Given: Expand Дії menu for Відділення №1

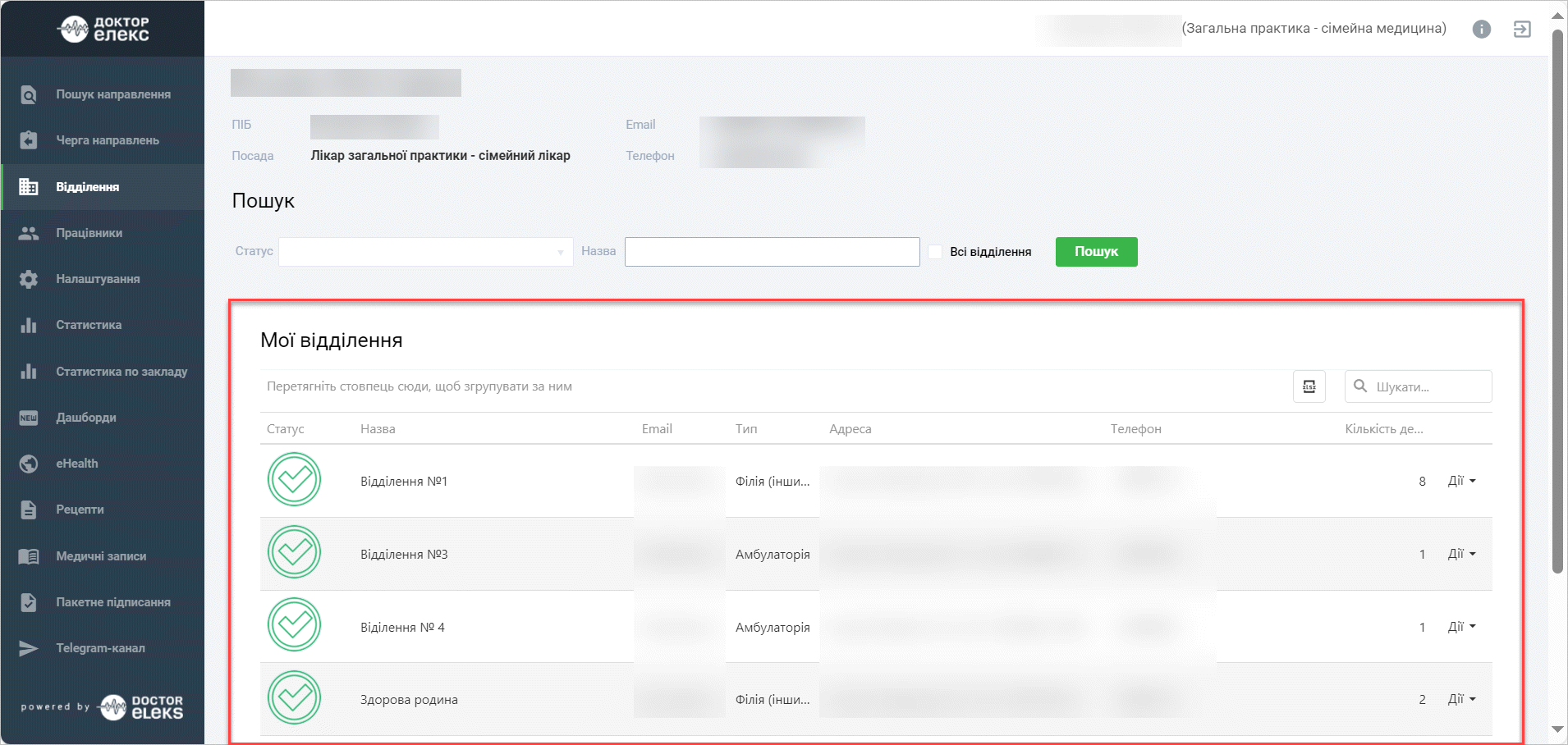Looking at the screenshot, I should (1461, 481).
